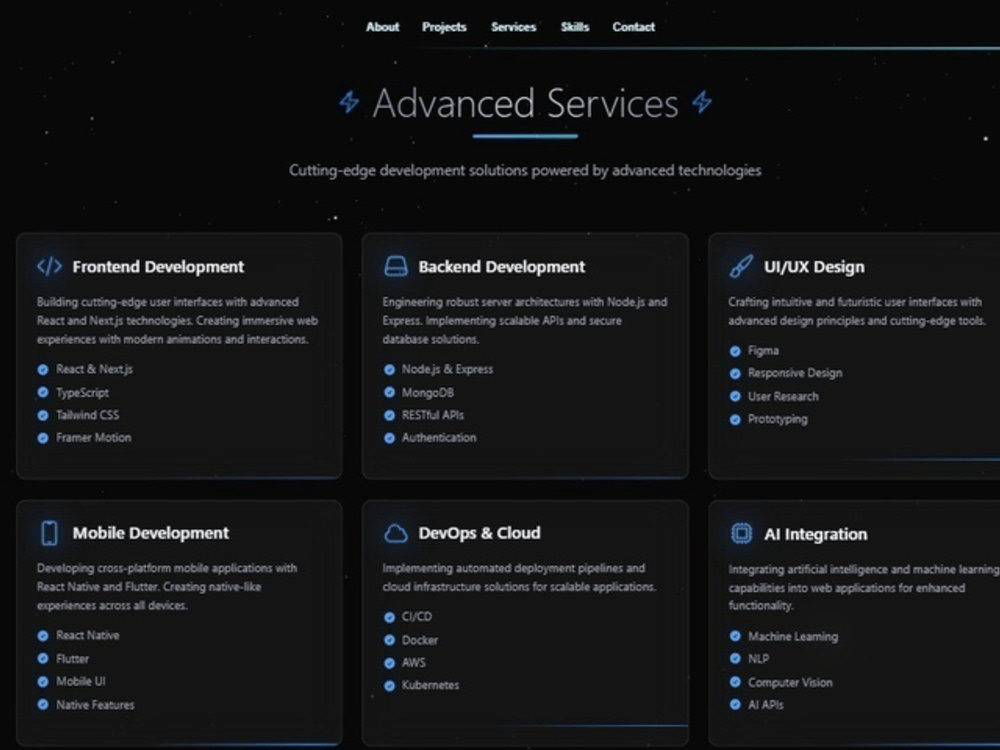Click the Cutting-edge development solutions subtitle
Image resolution: width=1000 pixels, height=750 pixels.
(525, 170)
